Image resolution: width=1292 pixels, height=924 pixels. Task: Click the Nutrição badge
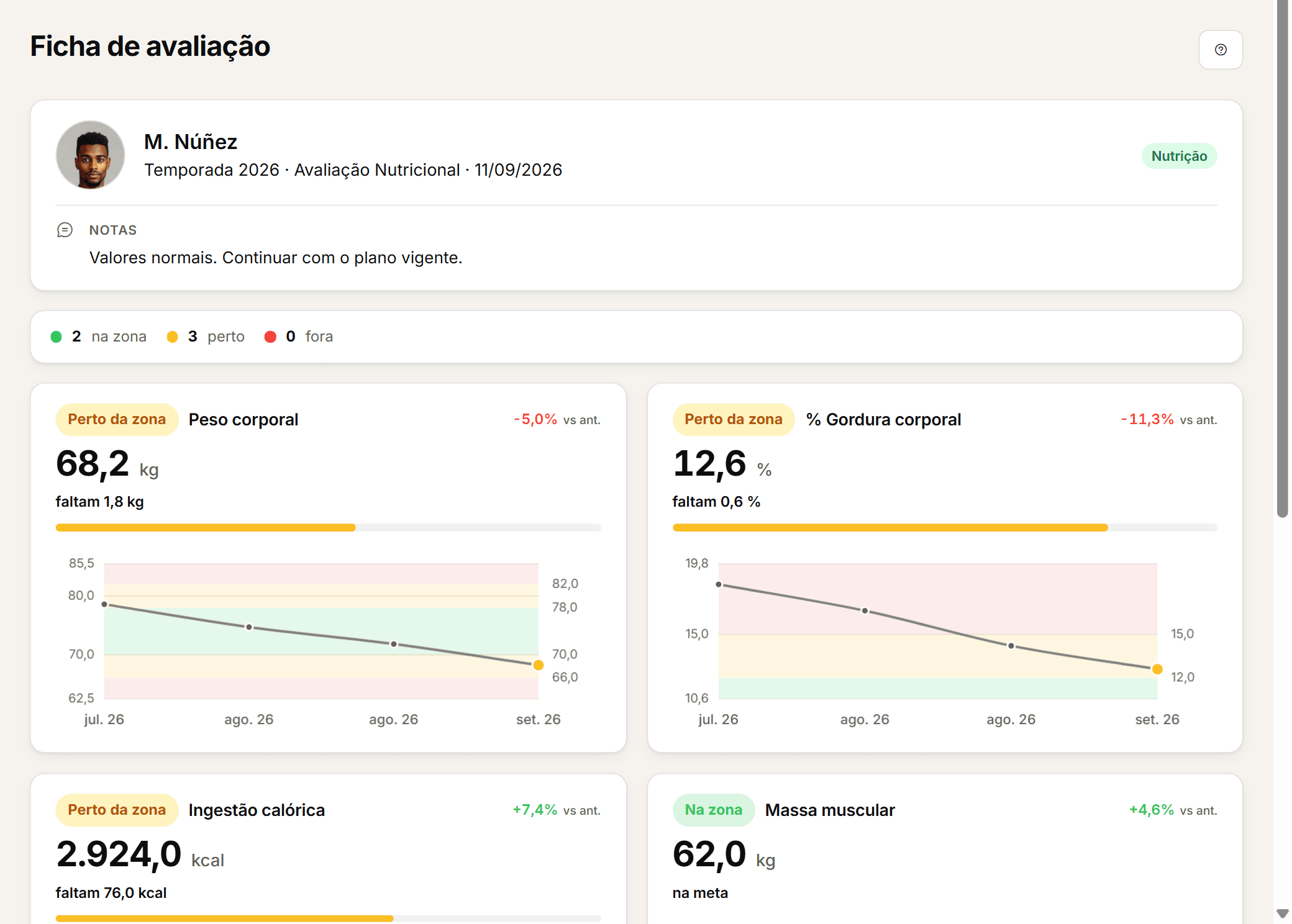(1179, 156)
